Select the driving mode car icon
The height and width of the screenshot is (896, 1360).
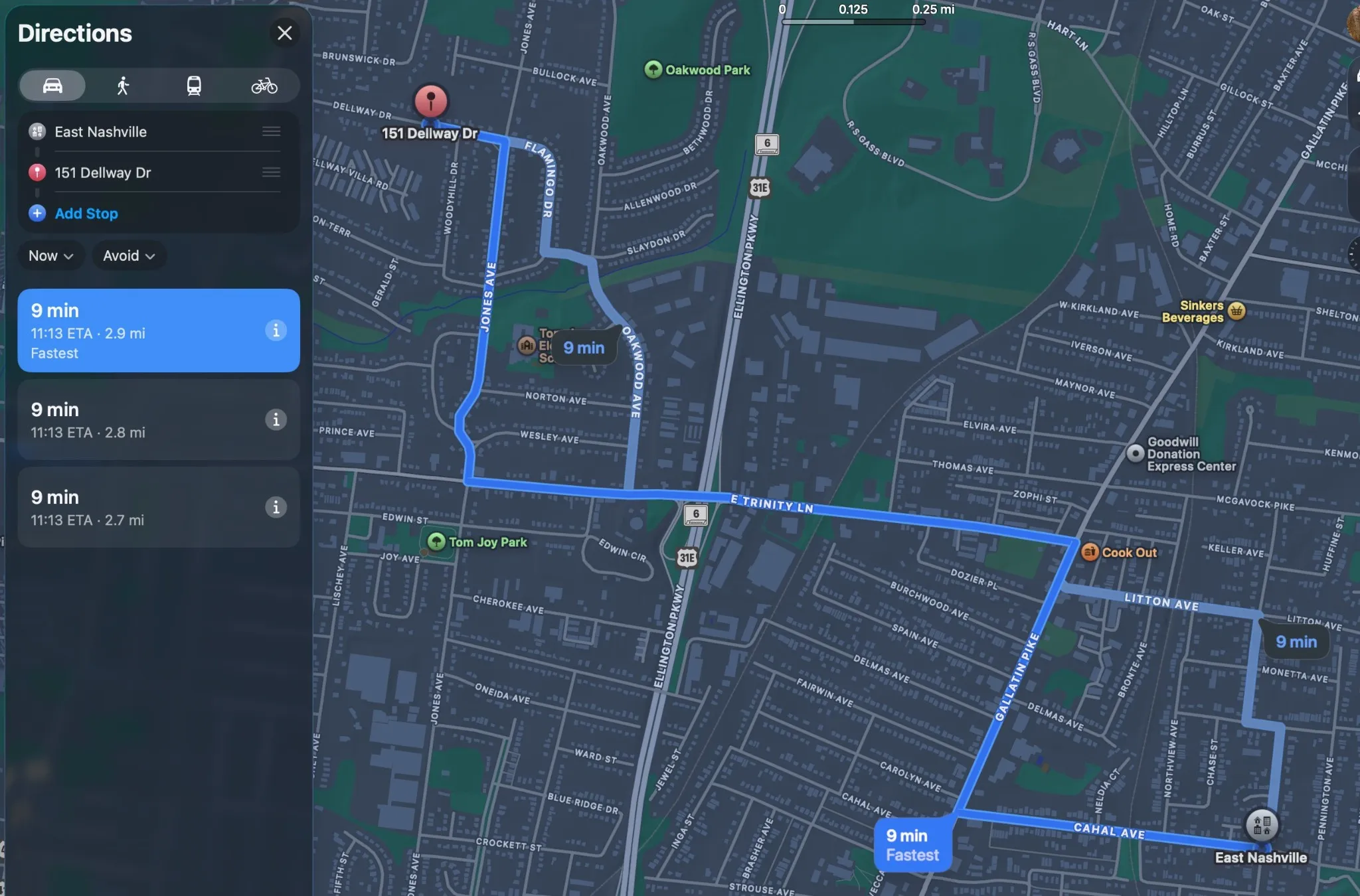pos(52,86)
